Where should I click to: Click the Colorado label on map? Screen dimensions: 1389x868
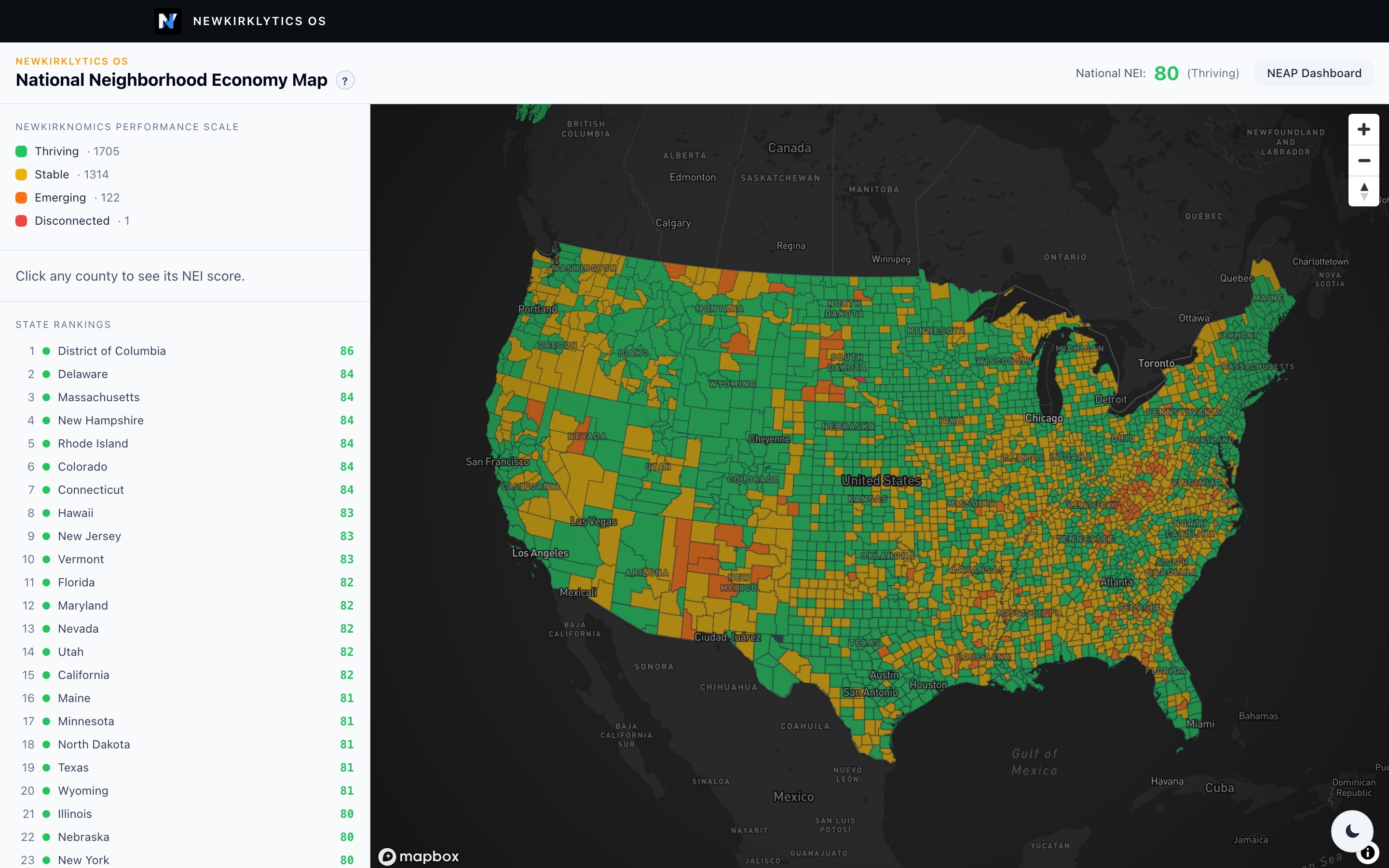coord(753,479)
